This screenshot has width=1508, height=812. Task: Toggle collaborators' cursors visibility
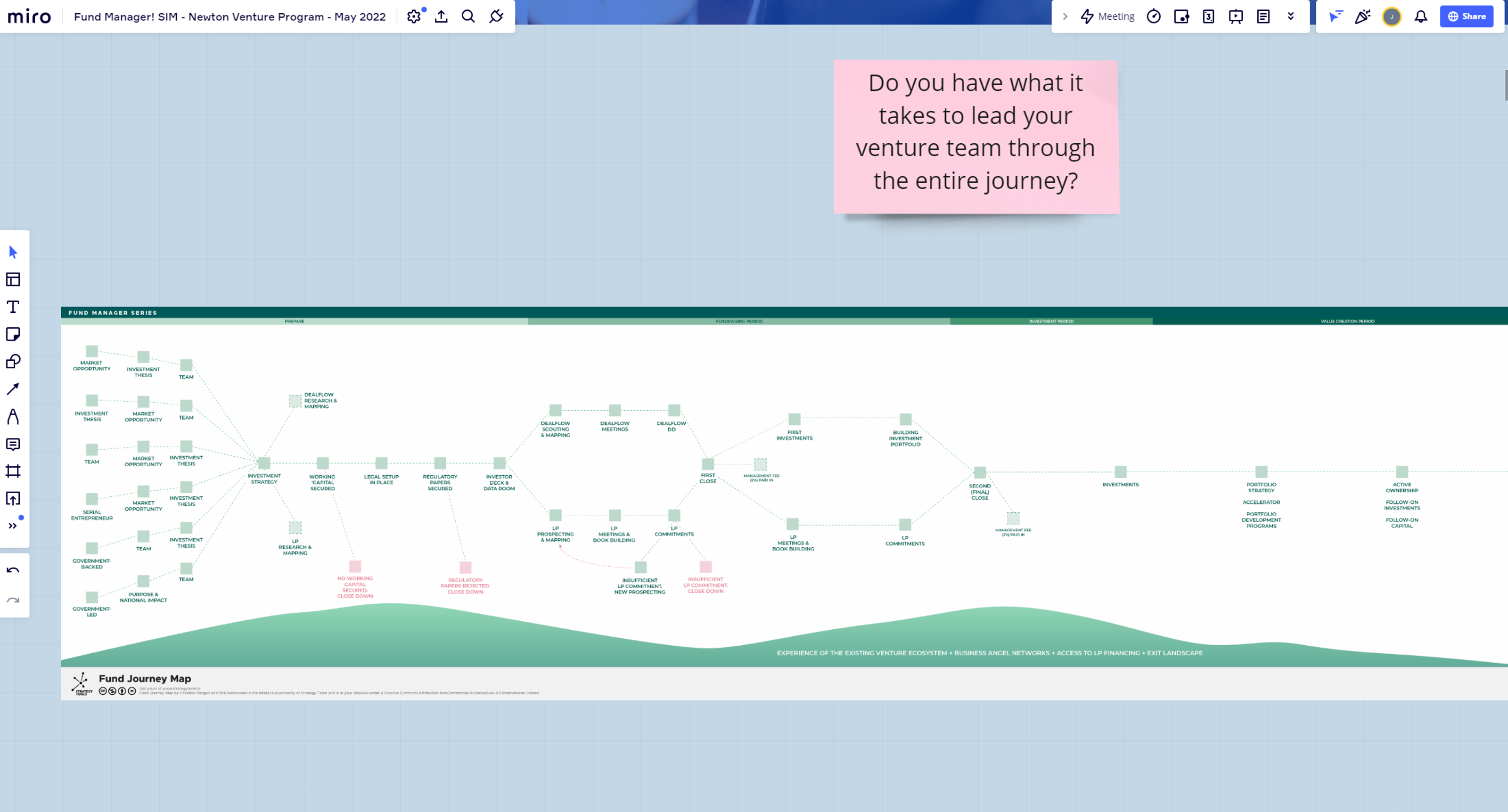point(1336,16)
